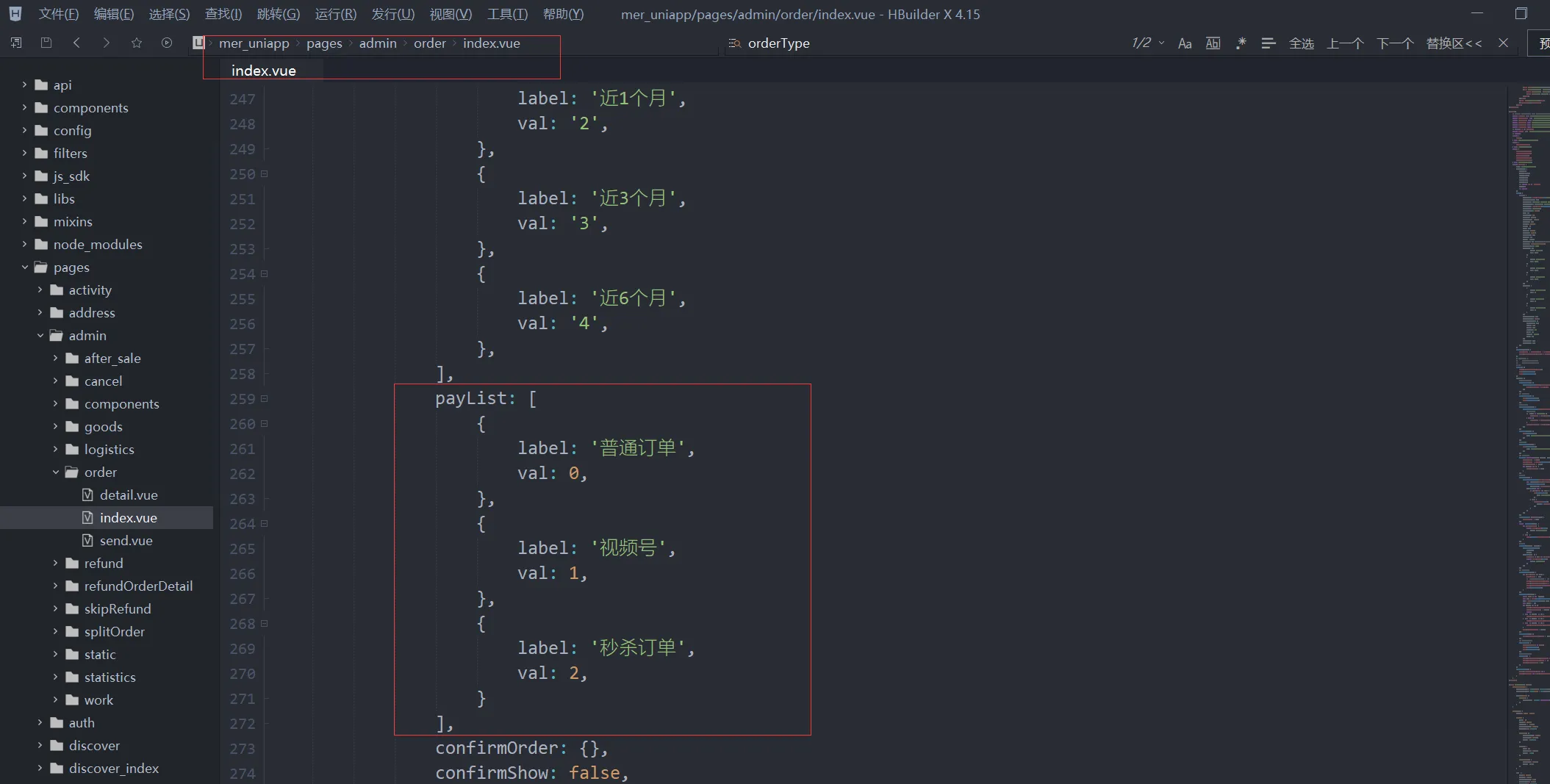Viewport: 1550px width, 784px height.
Task: Click the text payList in the editor
Action: [470, 398]
